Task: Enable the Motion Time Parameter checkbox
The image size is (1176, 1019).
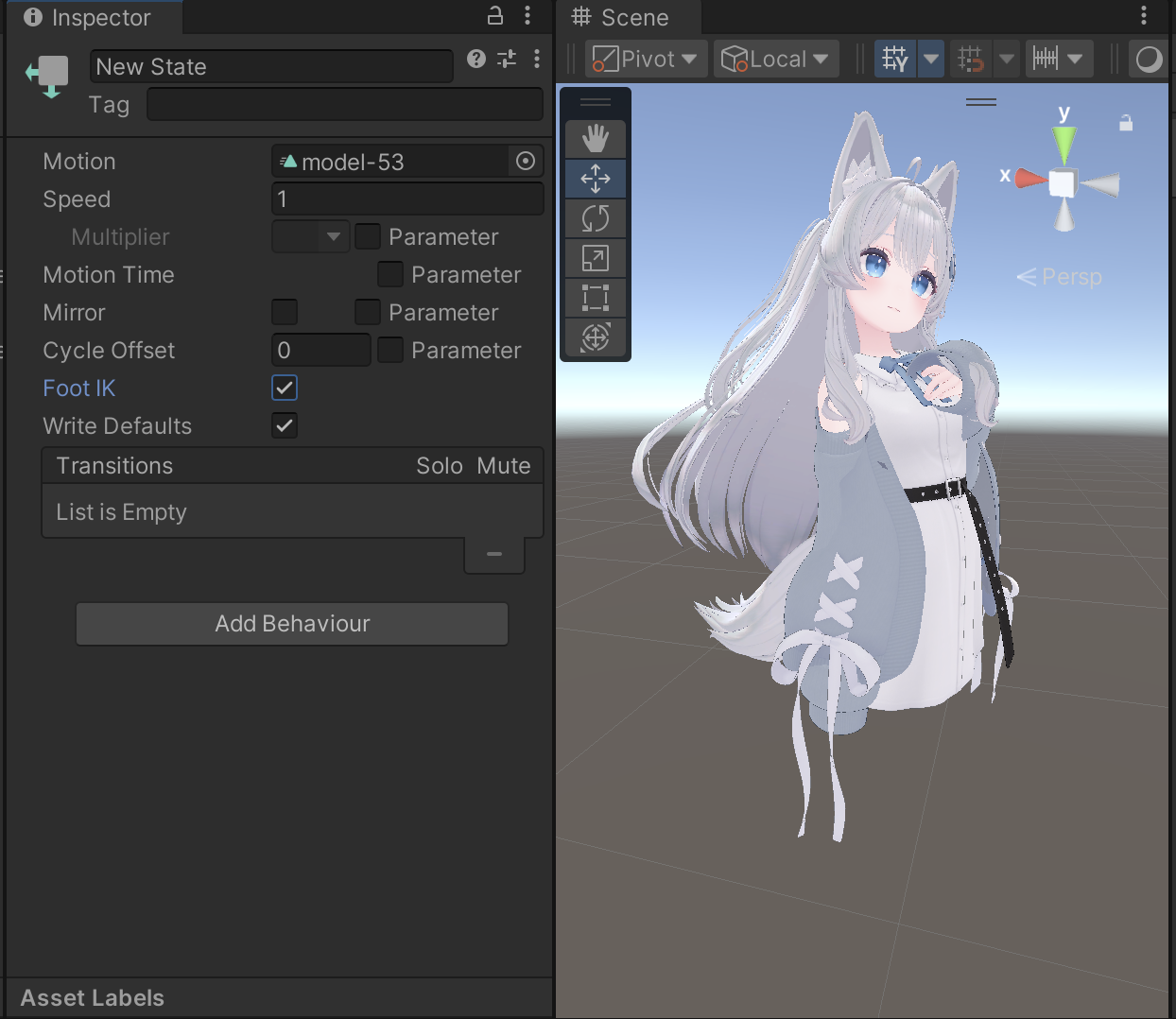Action: coord(390,274)
